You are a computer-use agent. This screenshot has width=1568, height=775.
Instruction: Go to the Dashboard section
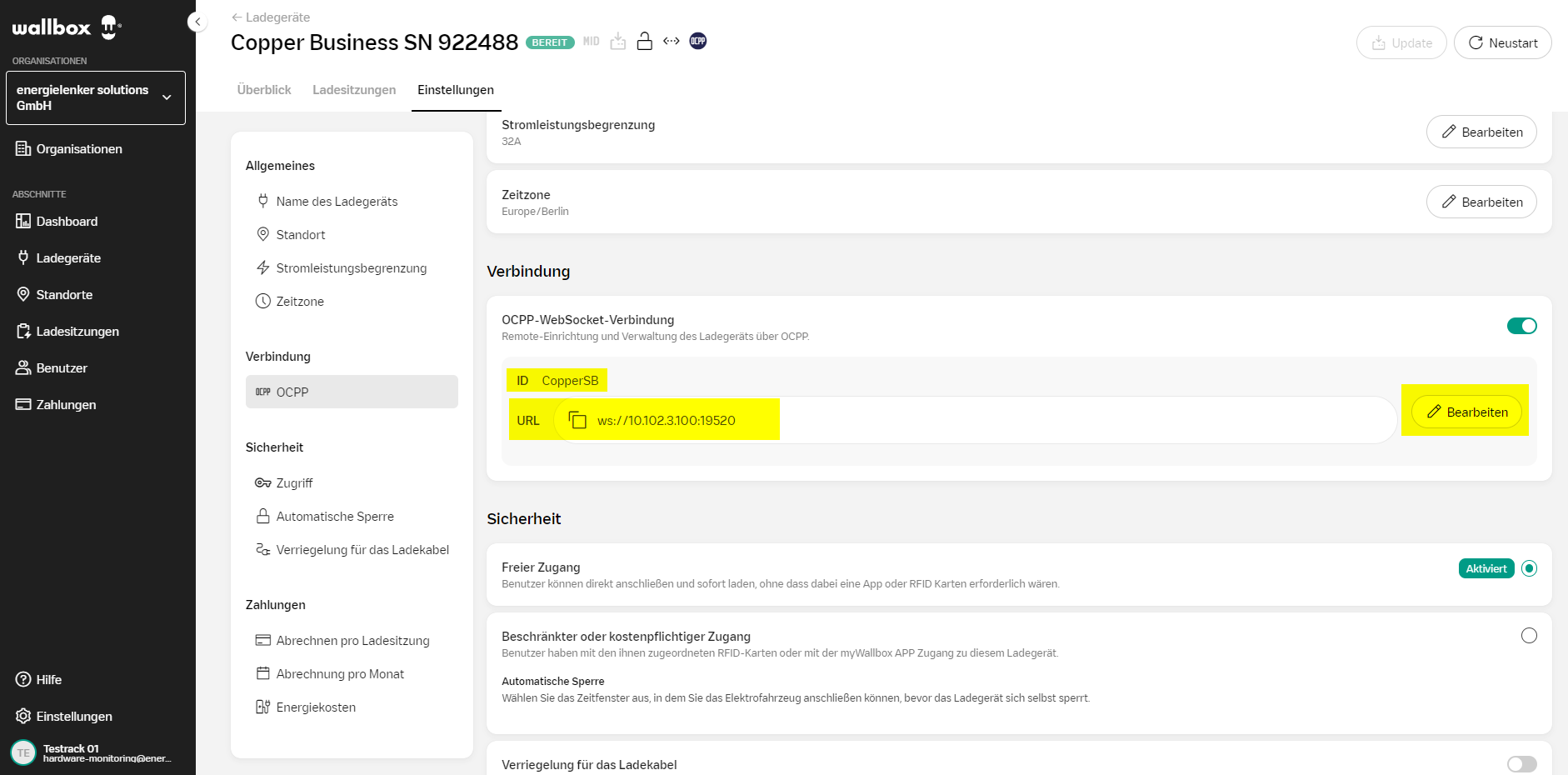click(57, 222)
